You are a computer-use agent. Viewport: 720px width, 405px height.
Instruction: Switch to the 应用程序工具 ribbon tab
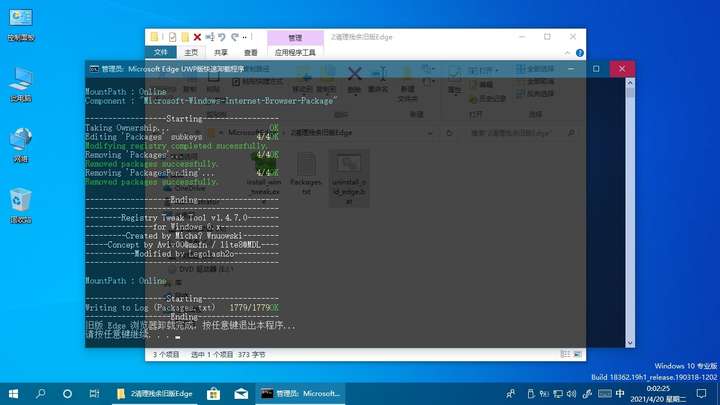[295, 52]
